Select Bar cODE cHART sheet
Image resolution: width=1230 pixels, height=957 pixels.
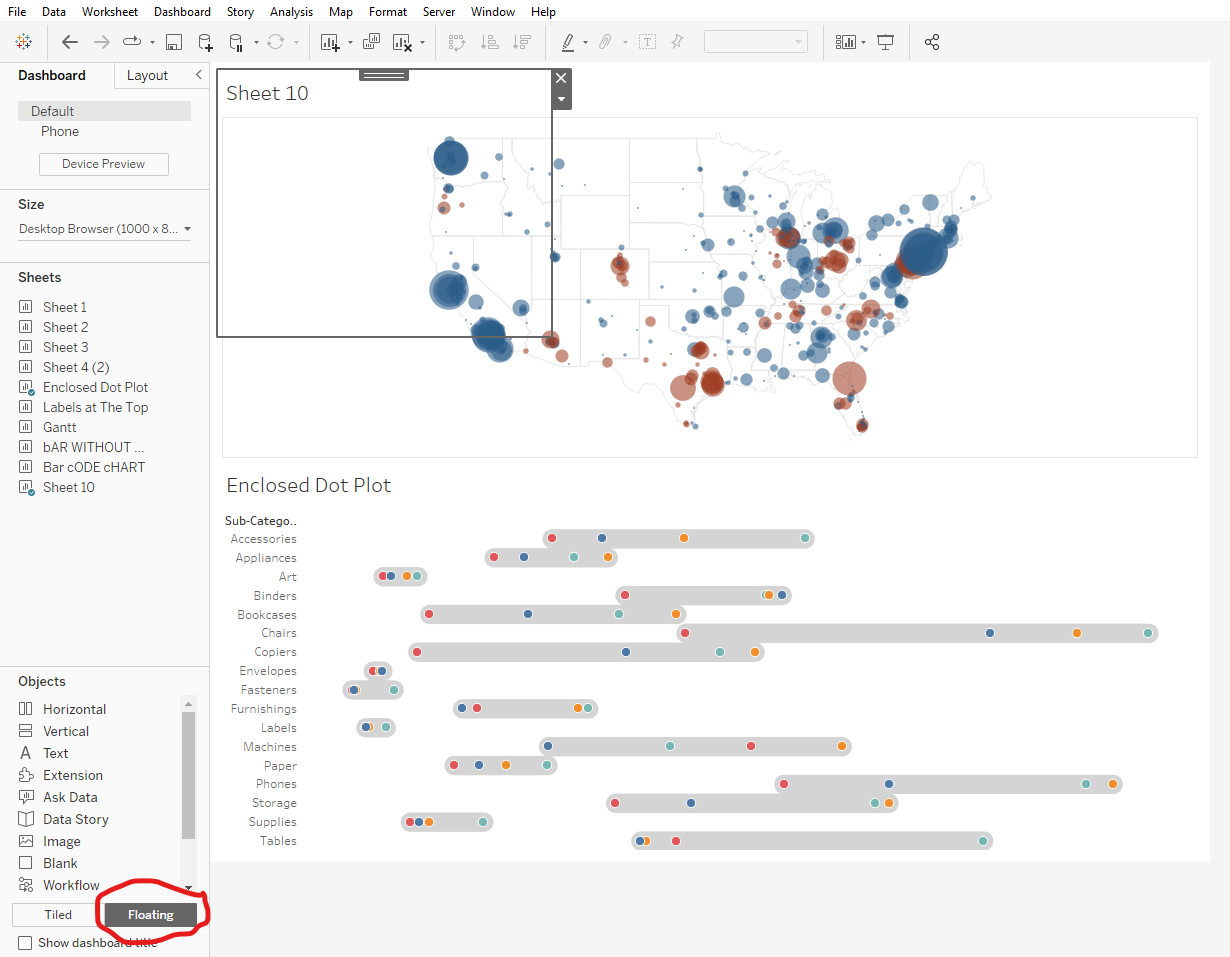click(x=93, y=467)
